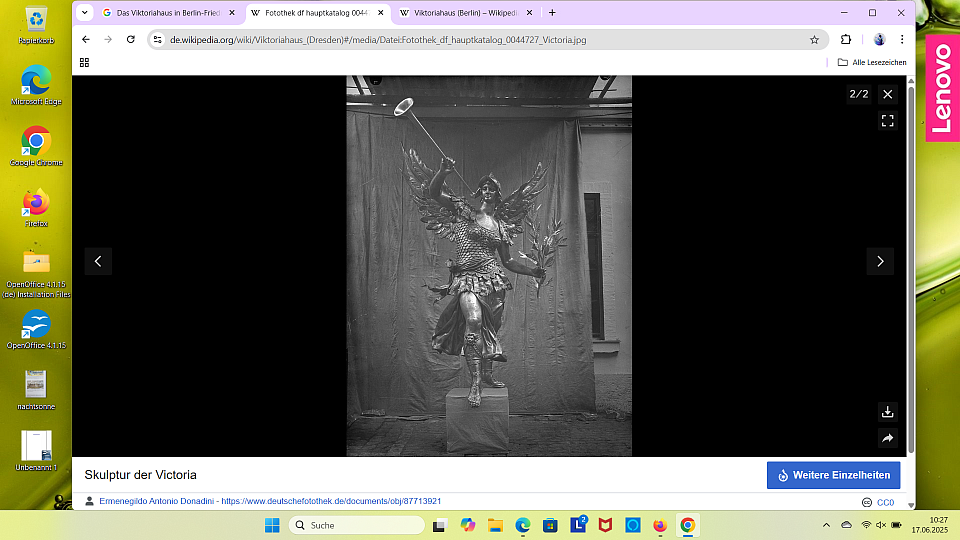The width and height of the screenshot is (960, 540).
Task: Open the battery status tray icon
Action: pyautogui.click(x=896, y=525)
